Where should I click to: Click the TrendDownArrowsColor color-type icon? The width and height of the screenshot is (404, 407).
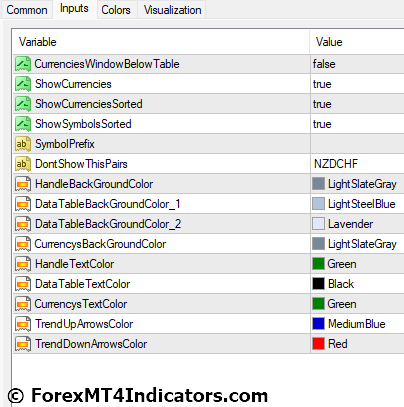[x=23, y=344]
